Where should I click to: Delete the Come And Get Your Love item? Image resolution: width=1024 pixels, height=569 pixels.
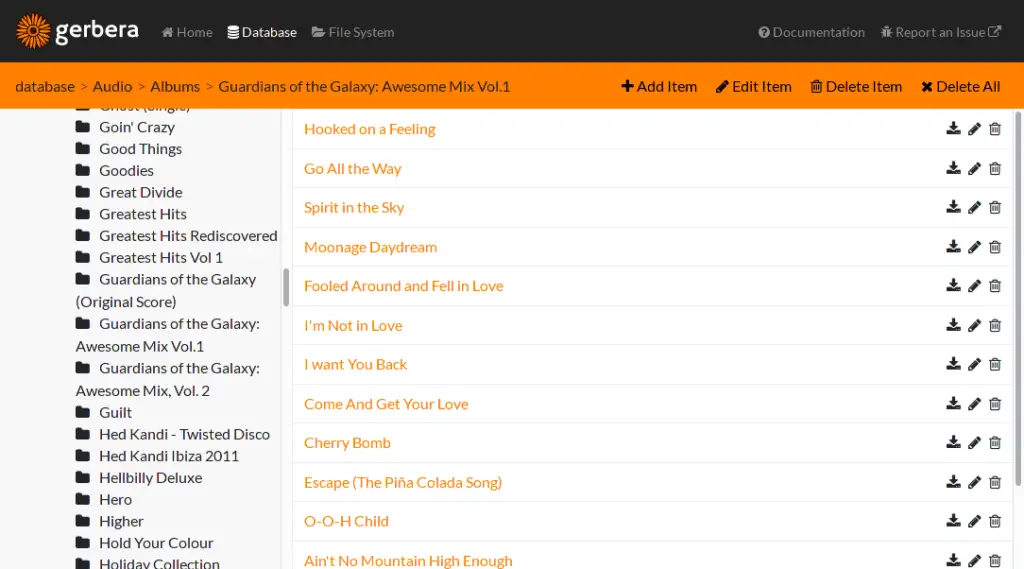(995, 404)
